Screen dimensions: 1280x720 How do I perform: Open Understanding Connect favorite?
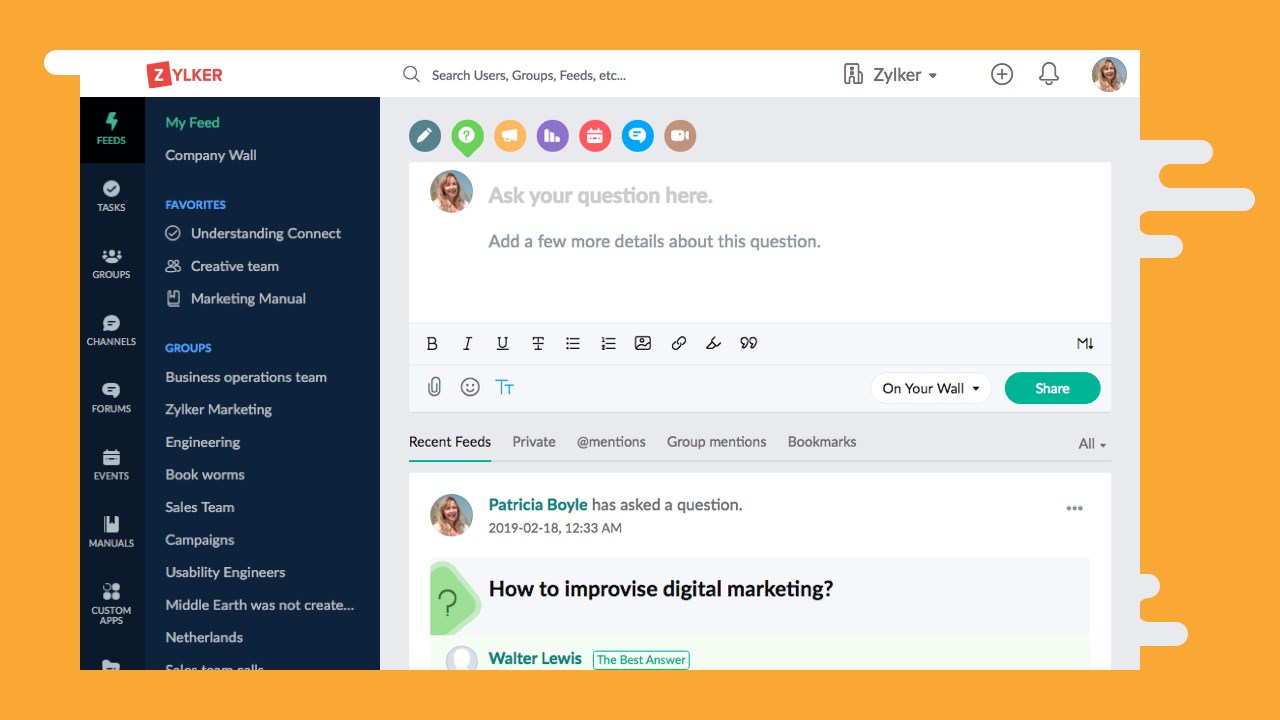(x=253, y=233)
